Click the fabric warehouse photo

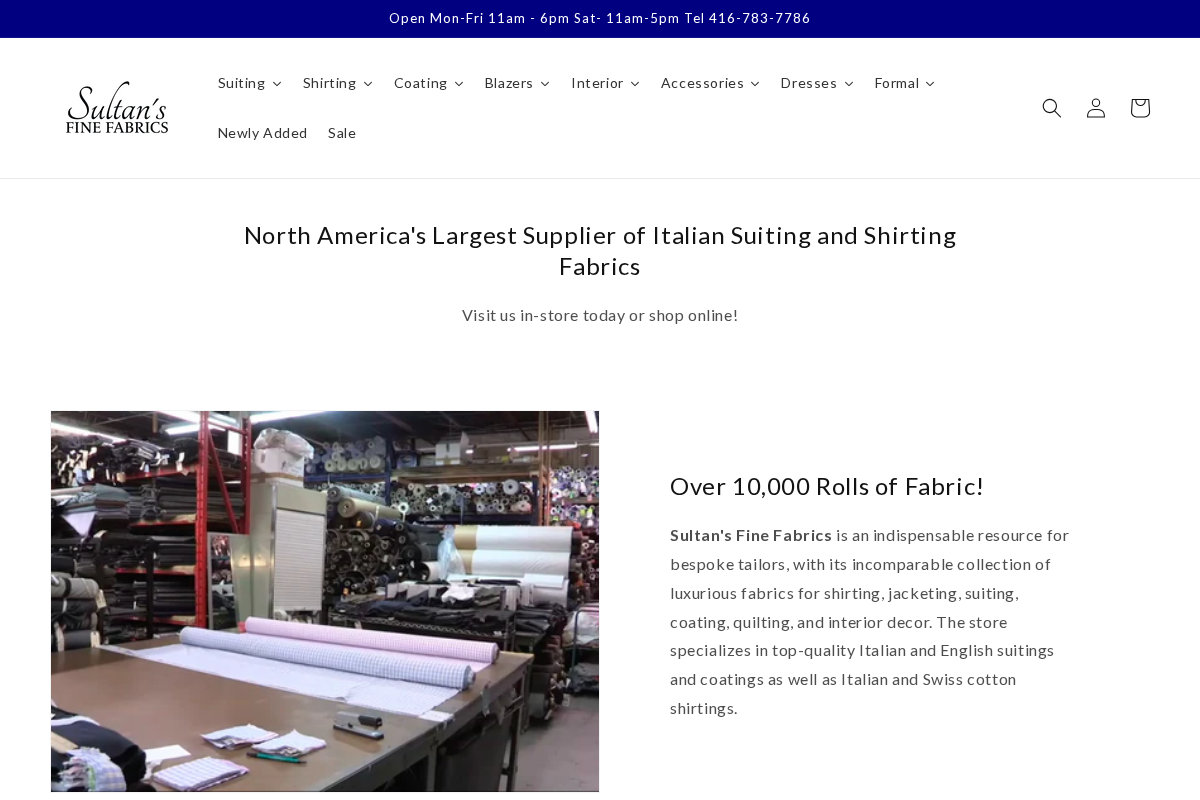(x=324, y=601)
